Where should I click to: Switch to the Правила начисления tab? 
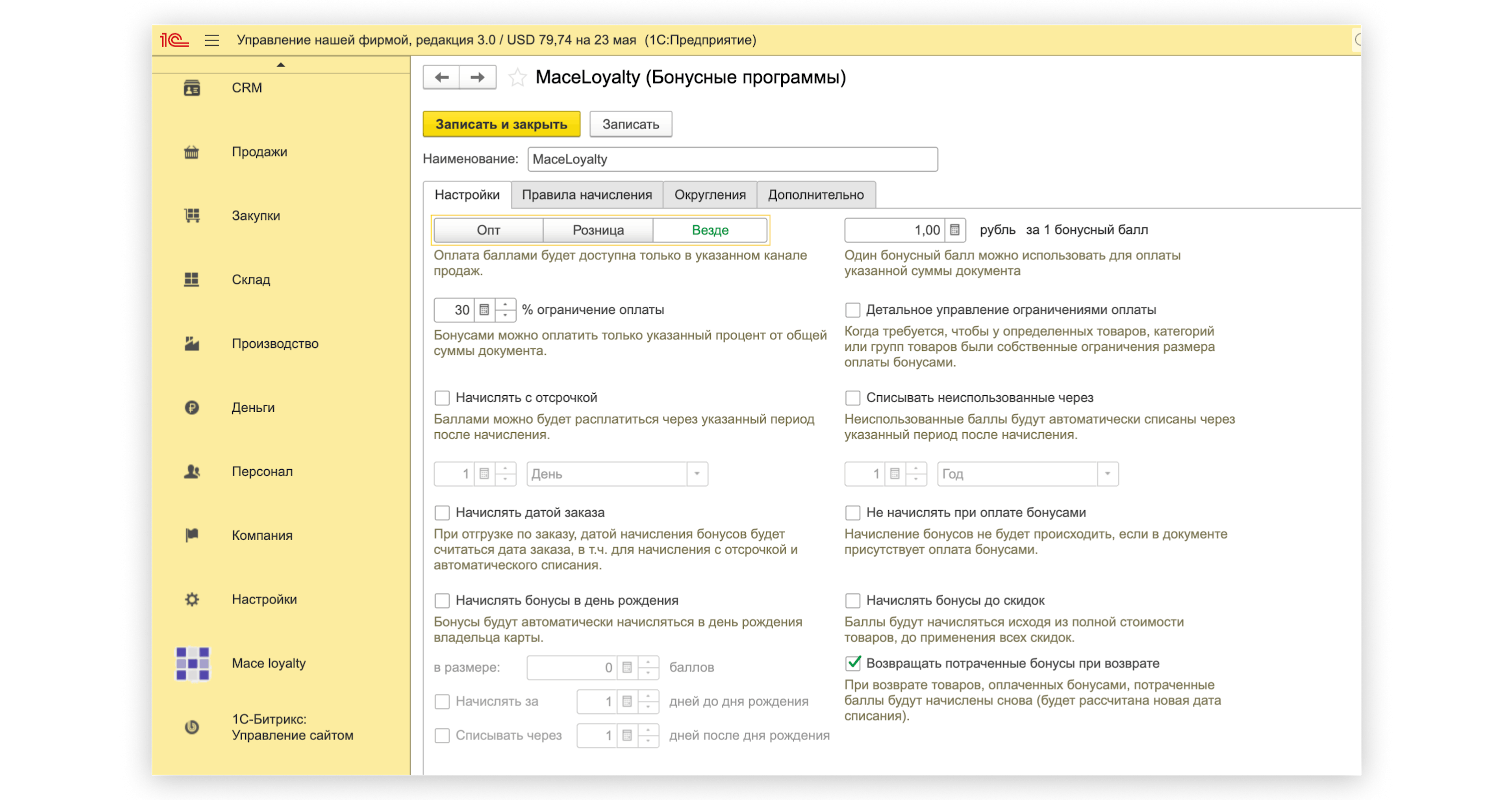tap(587, 195)
